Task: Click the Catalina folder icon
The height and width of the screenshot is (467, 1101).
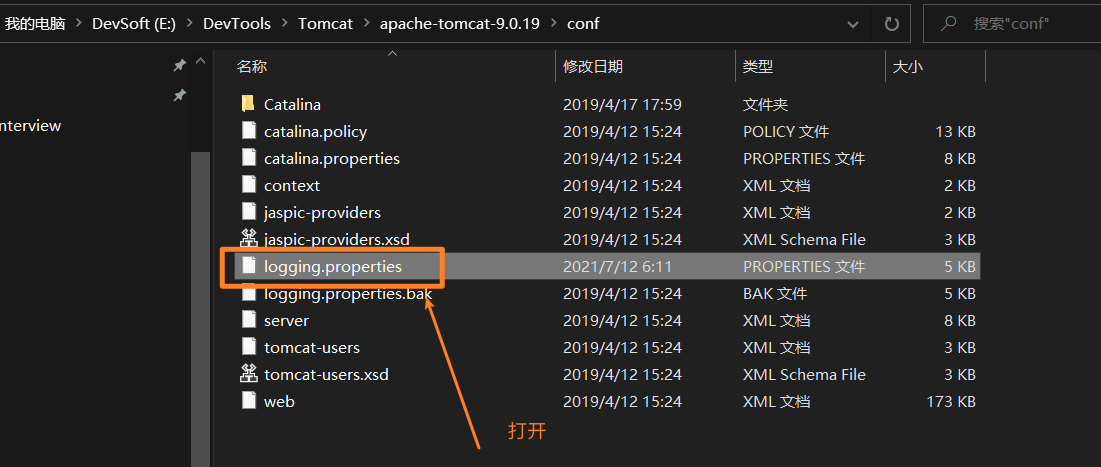Action: 248,104
